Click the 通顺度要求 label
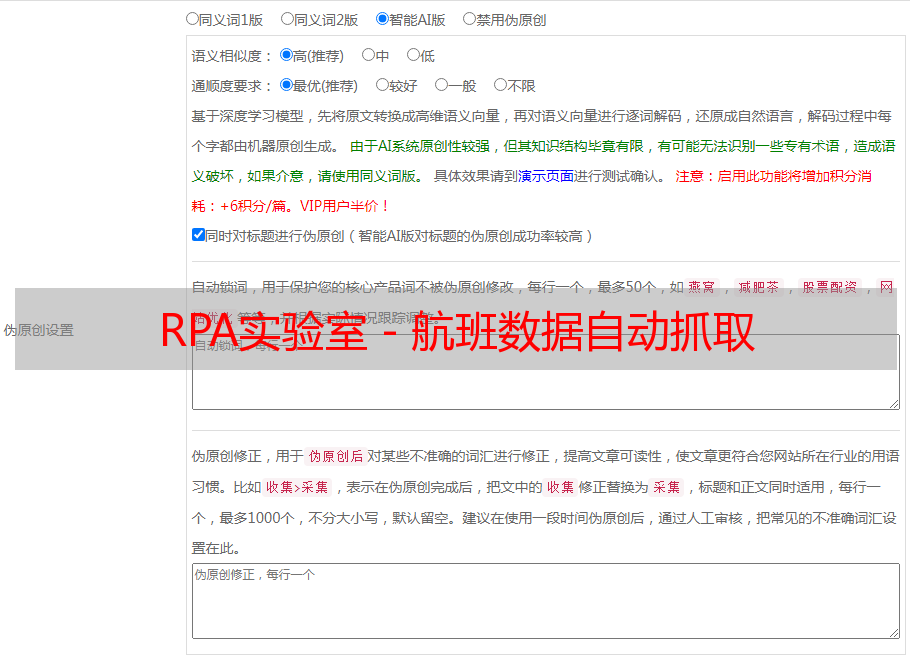911x658 pixels. click(232, 86)
